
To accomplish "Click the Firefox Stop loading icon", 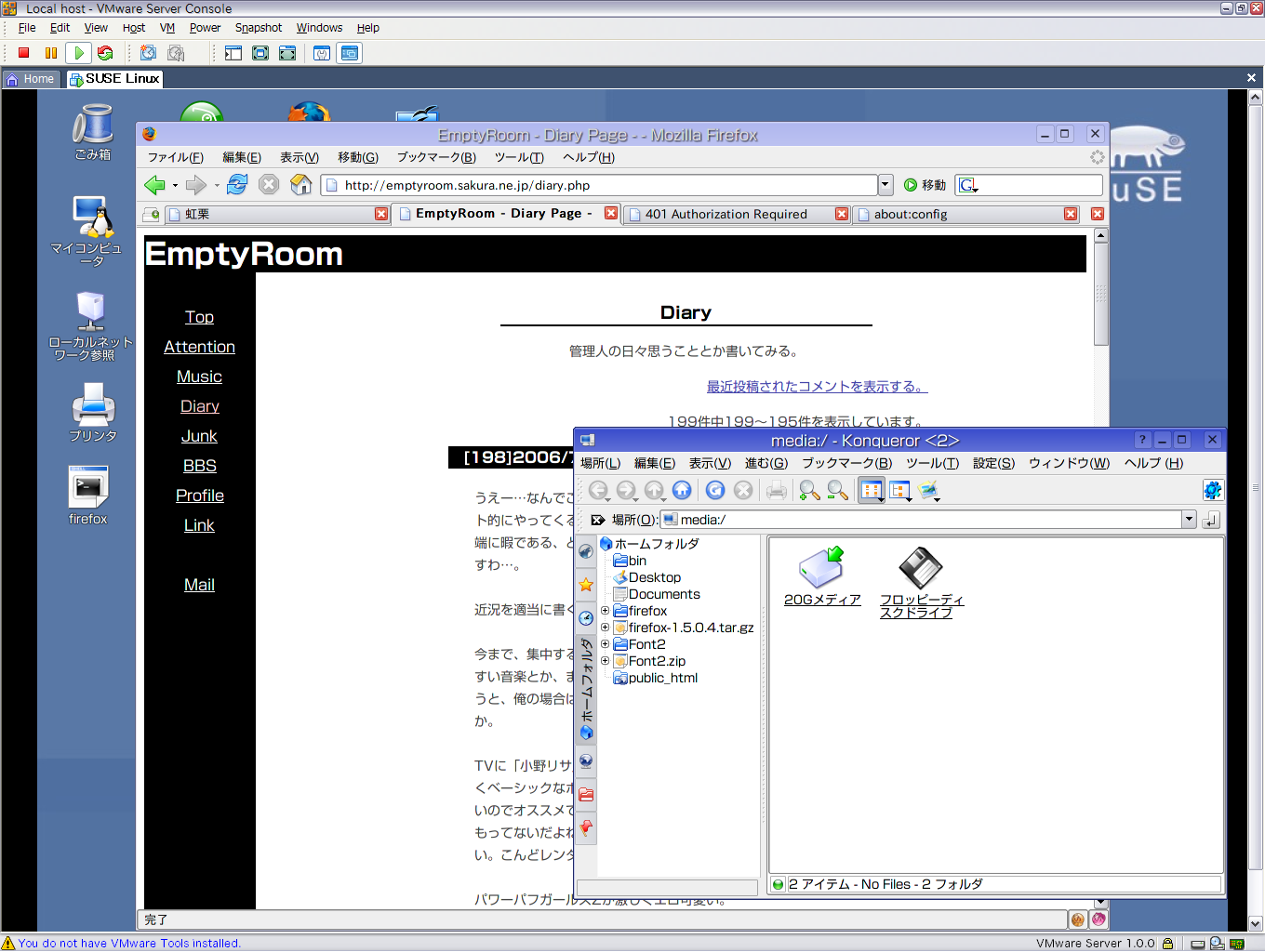I will coord(269,184).
